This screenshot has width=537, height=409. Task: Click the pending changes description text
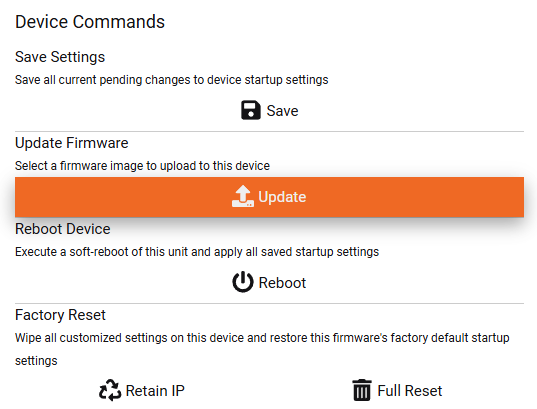coord(172,80)
